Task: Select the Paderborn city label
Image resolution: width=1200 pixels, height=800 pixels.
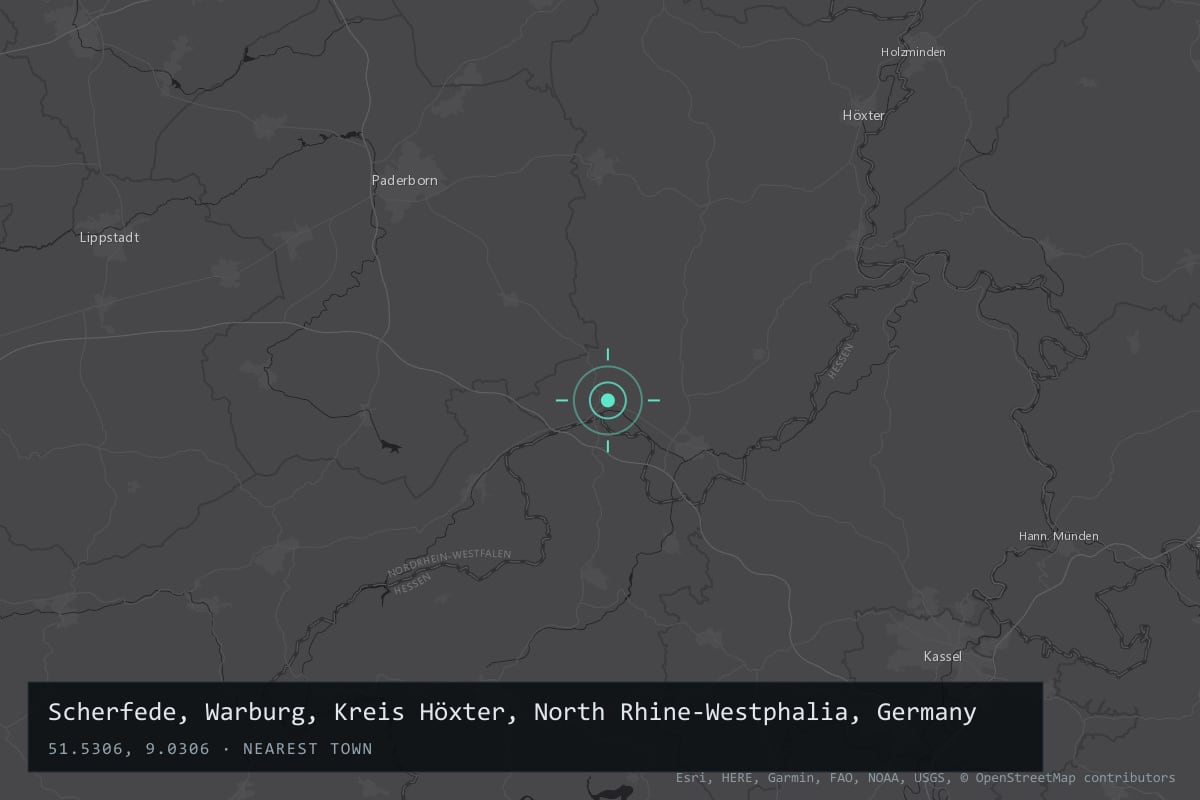Action: pyautogui.click(x=405, y=180)
